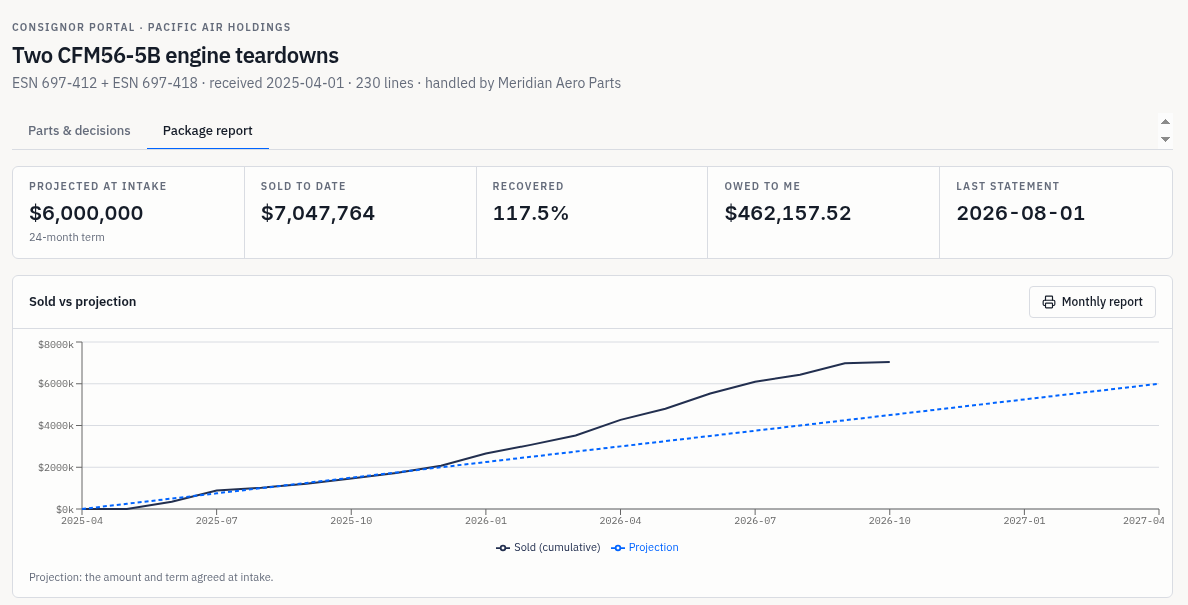Click the Sold (cumulative) legend marker icon
Screen dimensions: 1188x605
[x=502, y=547]
